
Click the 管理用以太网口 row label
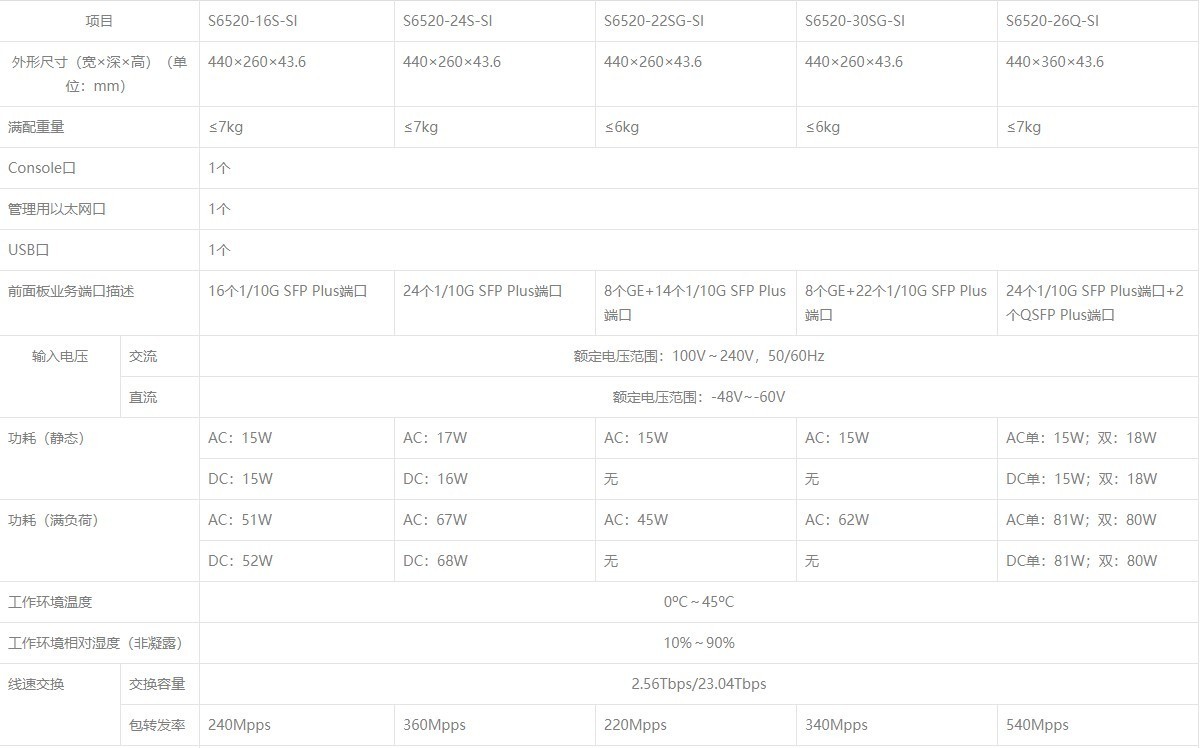tap(57, 209)
